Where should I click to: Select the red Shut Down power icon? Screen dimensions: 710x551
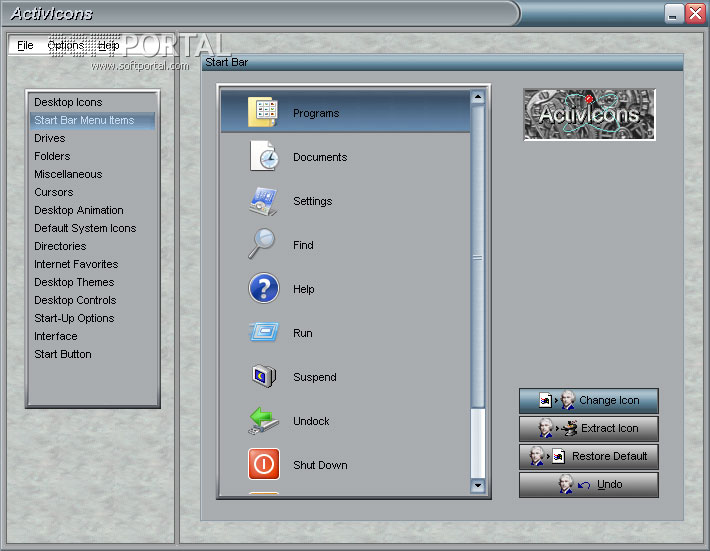click(x=264, y=464)
